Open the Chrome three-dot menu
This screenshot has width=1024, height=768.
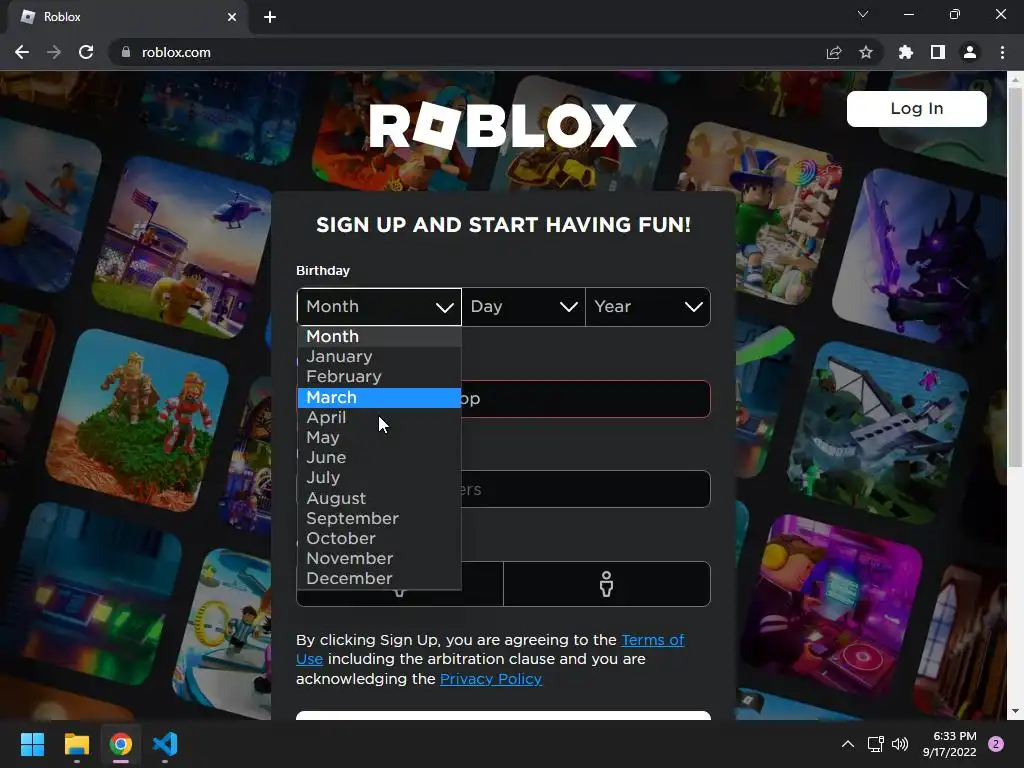1002,52
